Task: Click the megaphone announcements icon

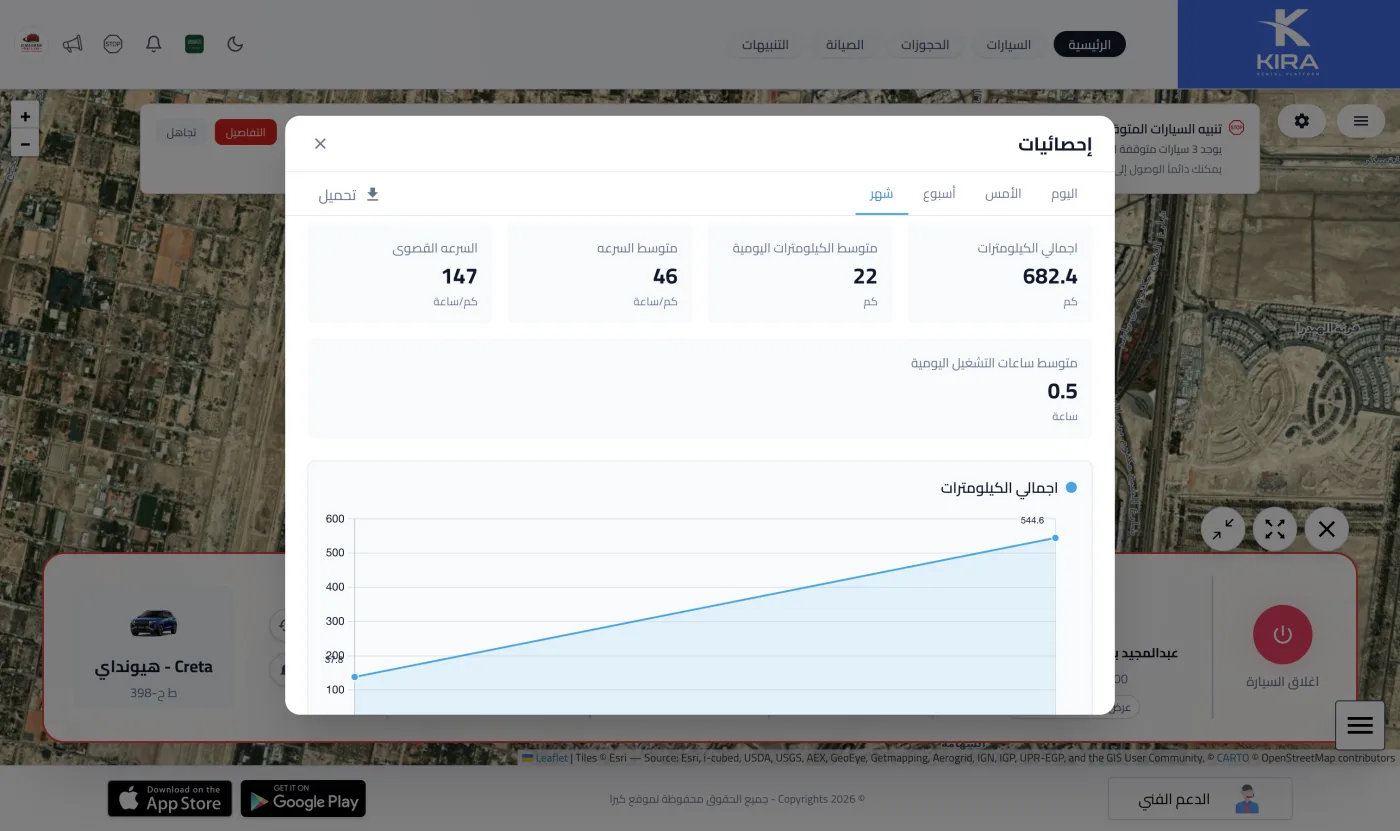Action: click(x=72, y=44)
